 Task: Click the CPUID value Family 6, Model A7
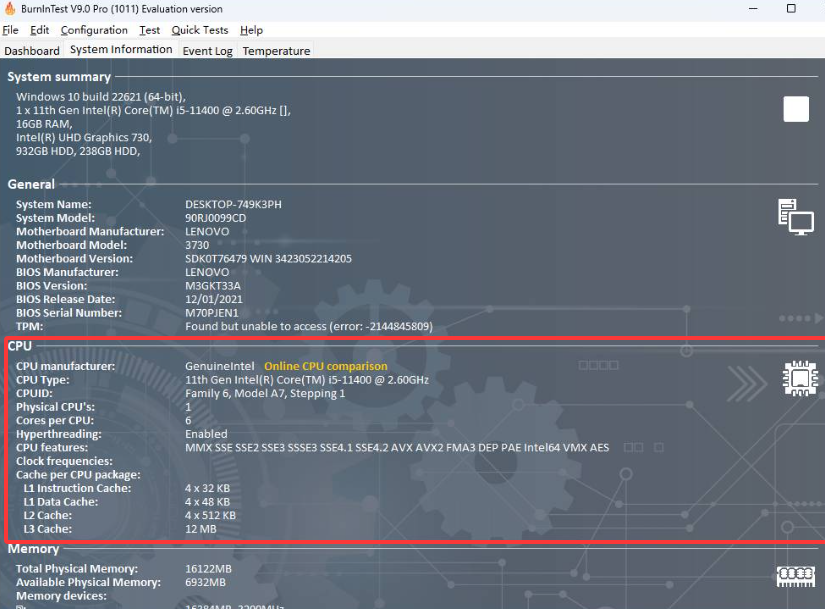(x=265, y=393)
